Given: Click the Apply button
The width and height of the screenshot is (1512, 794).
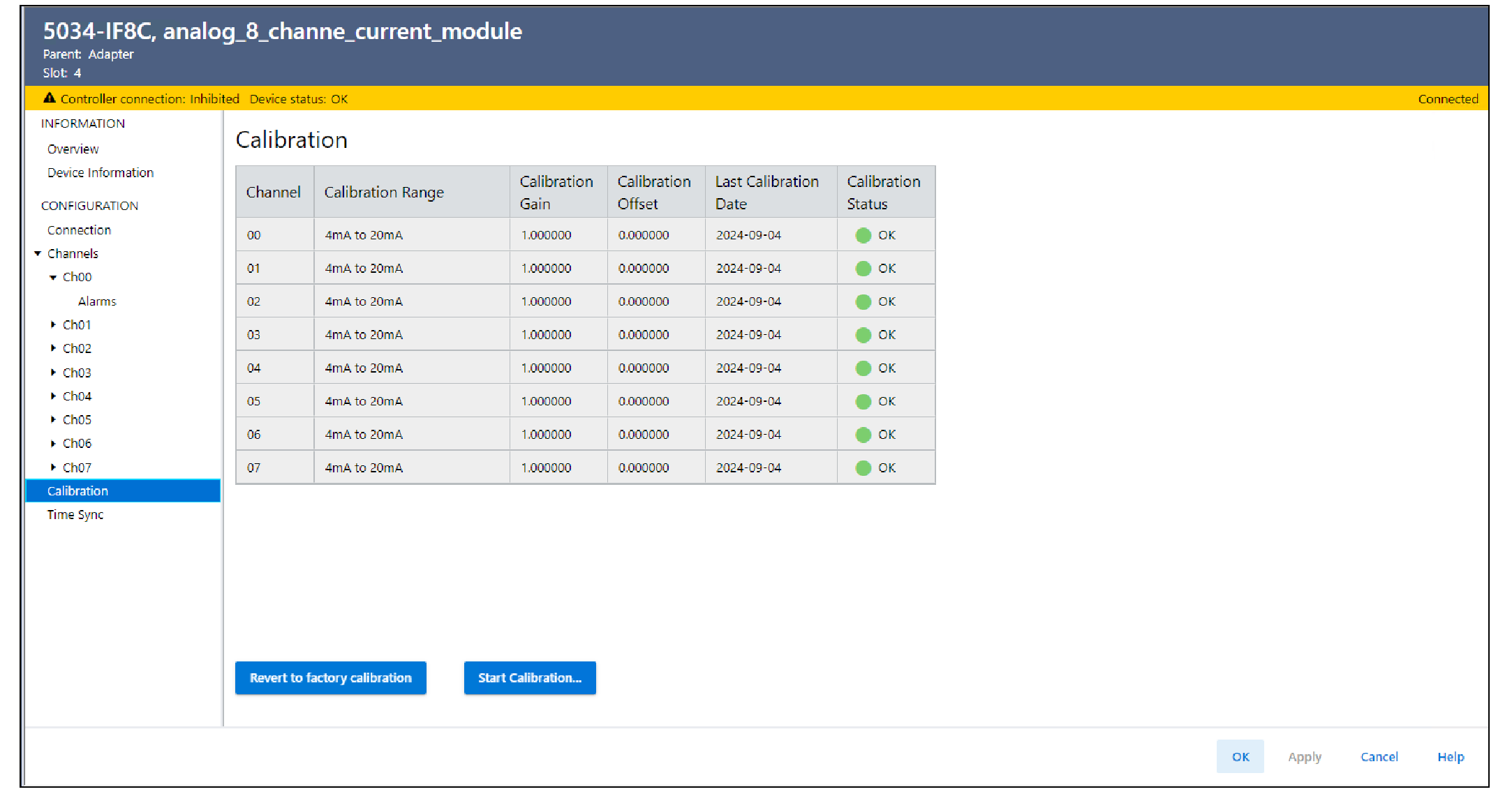Looking at the screenshot, I should 1305,756.
